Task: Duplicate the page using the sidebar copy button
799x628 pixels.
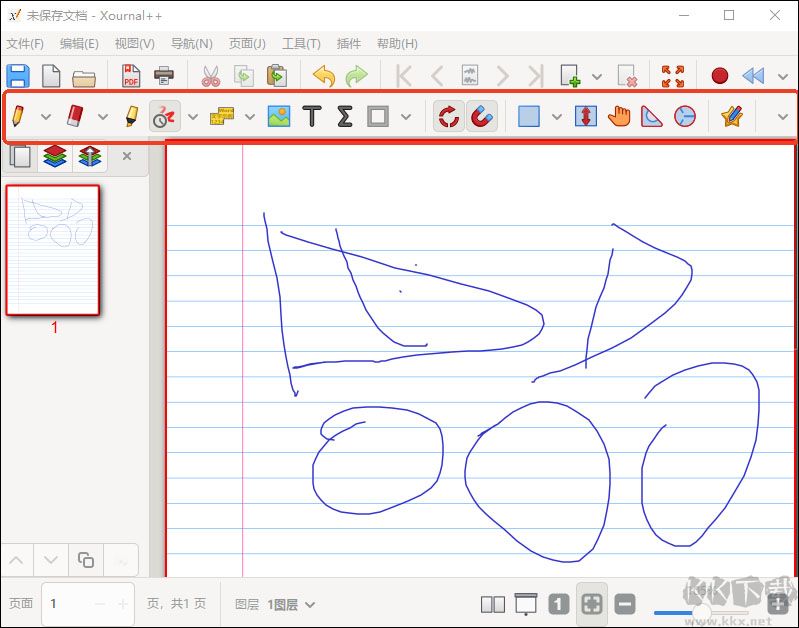Action: (86, 560)
